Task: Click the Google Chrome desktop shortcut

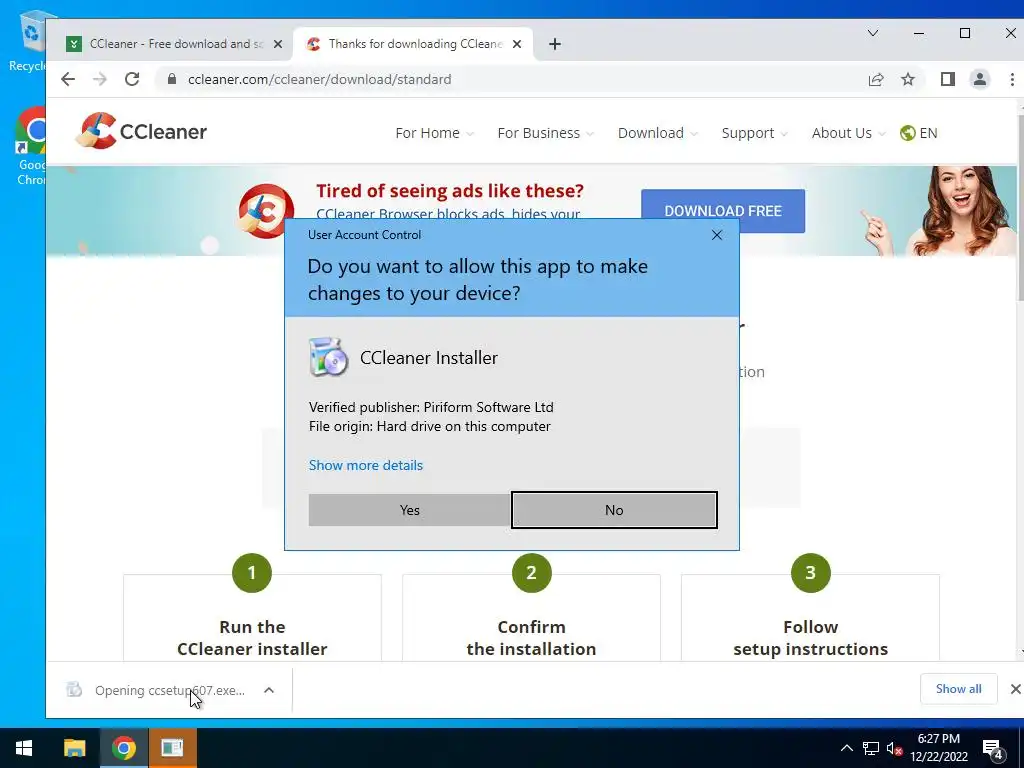Action: [x=30, y=147]
